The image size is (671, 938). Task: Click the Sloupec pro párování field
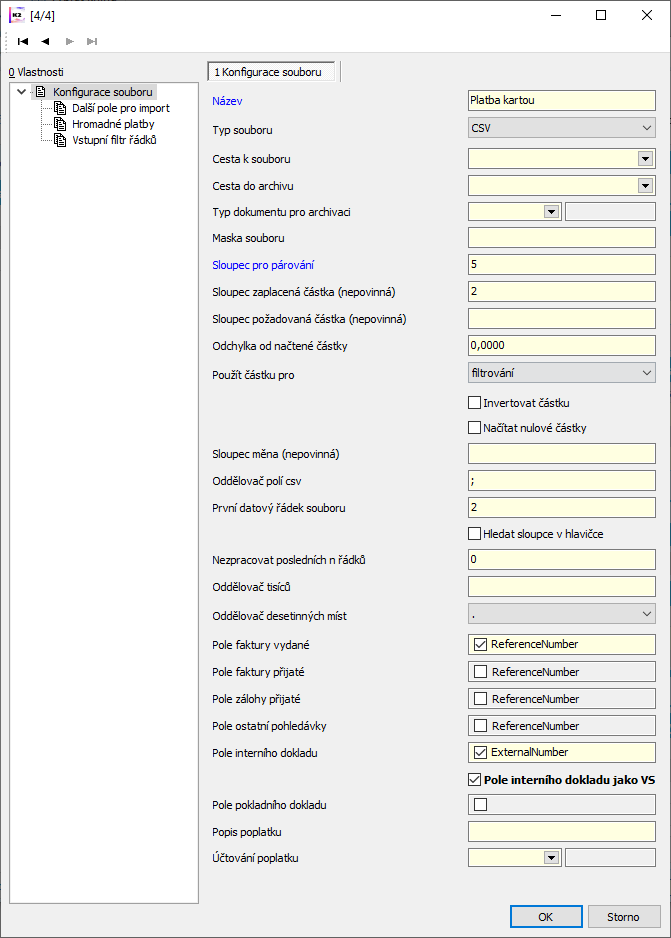click(x=562, y=264)
